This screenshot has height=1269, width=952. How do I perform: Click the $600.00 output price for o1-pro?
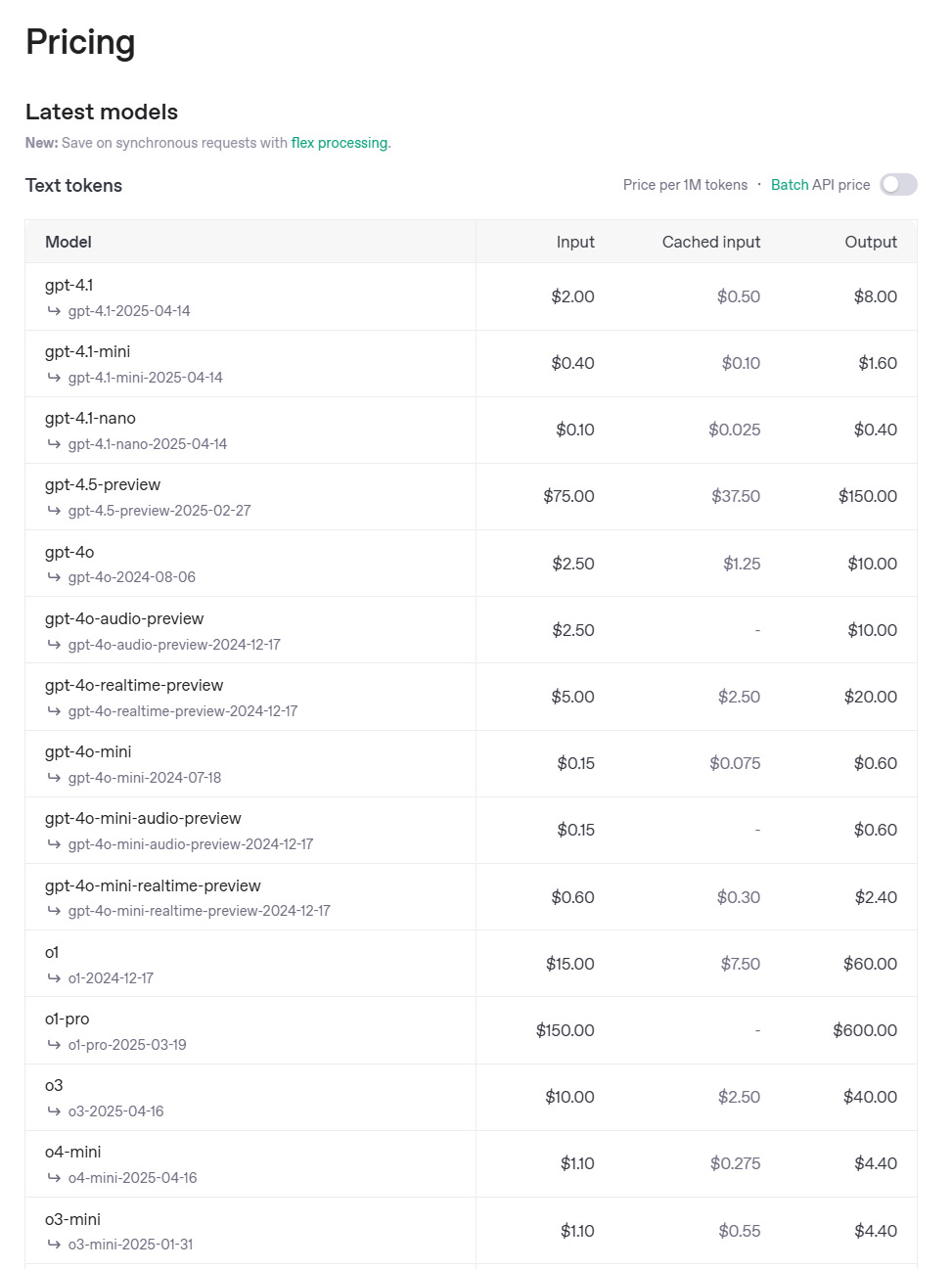tap(865, 1030)
